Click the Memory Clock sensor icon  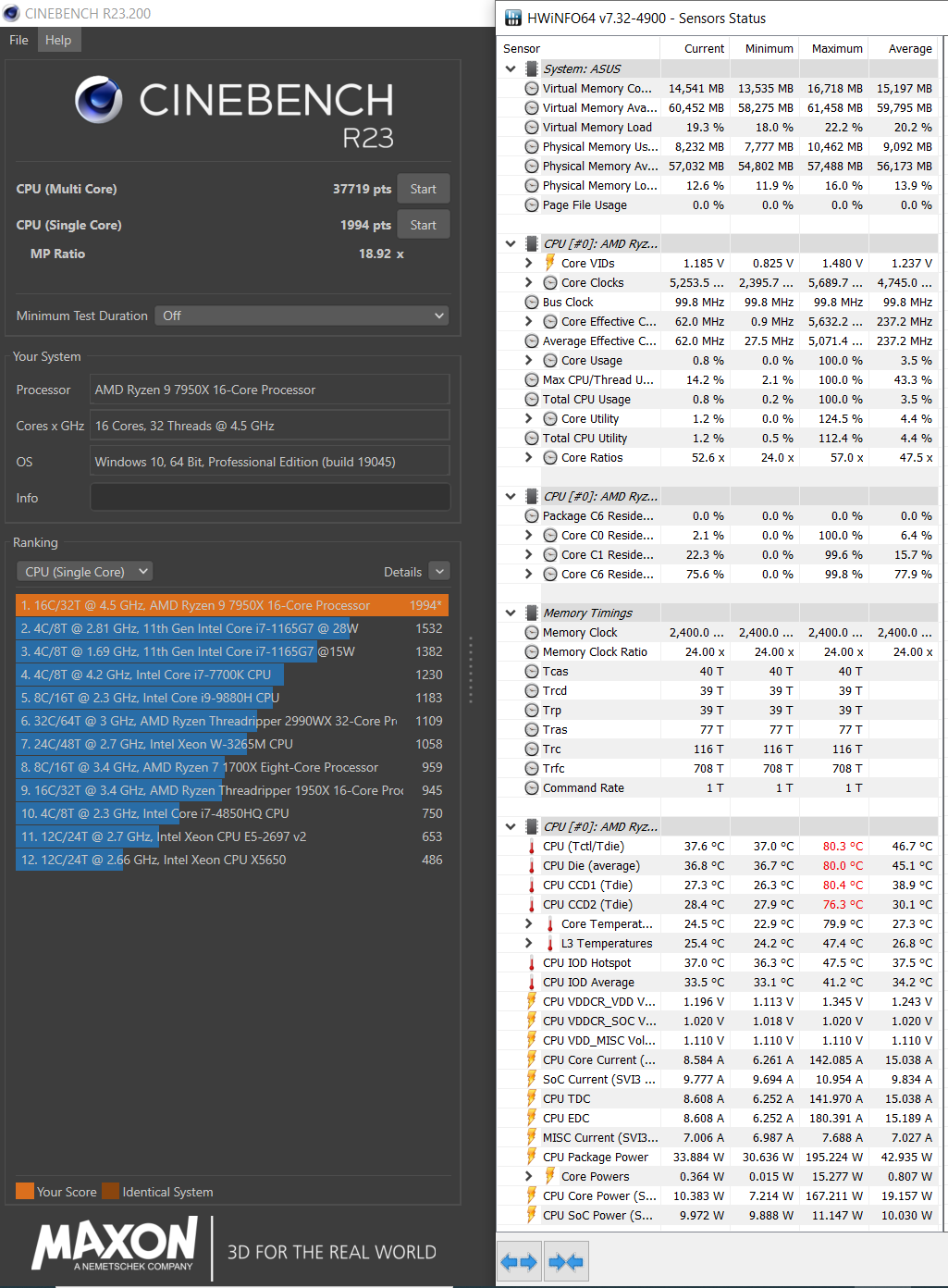(532, 632)
